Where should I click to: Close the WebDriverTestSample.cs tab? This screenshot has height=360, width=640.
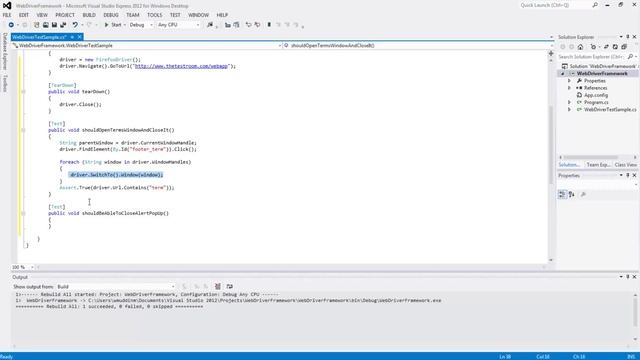click(x=80, y=37)
